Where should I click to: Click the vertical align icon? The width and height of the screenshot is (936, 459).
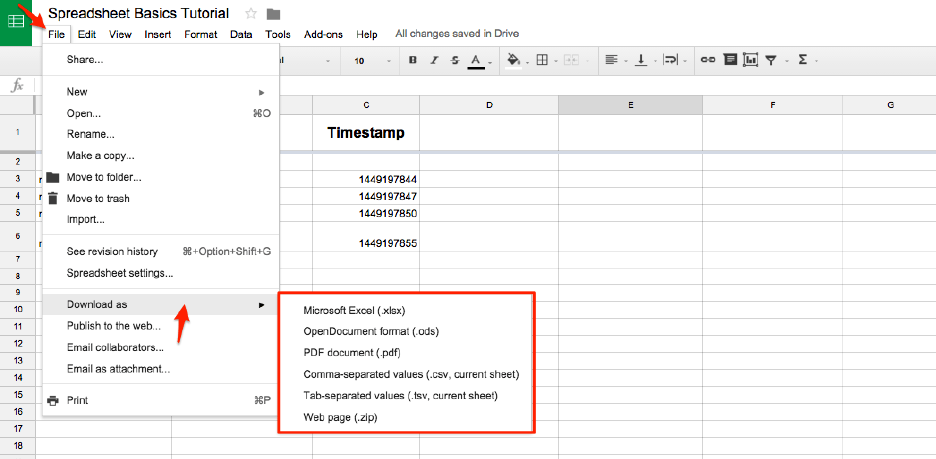click(641, 60)
